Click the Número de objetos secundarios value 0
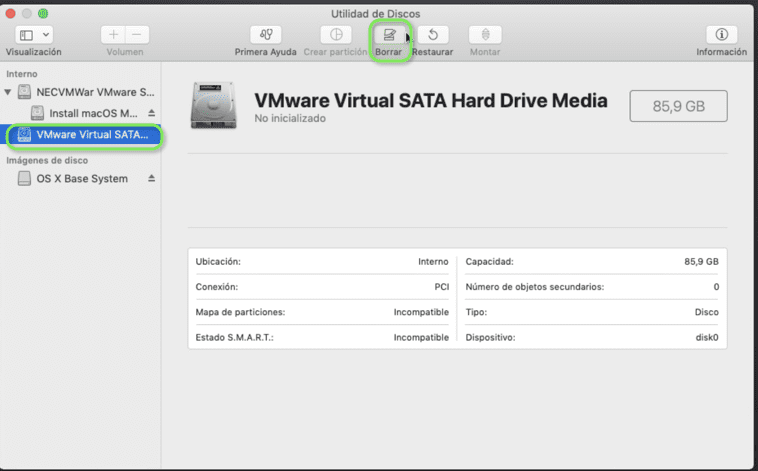 716,287
